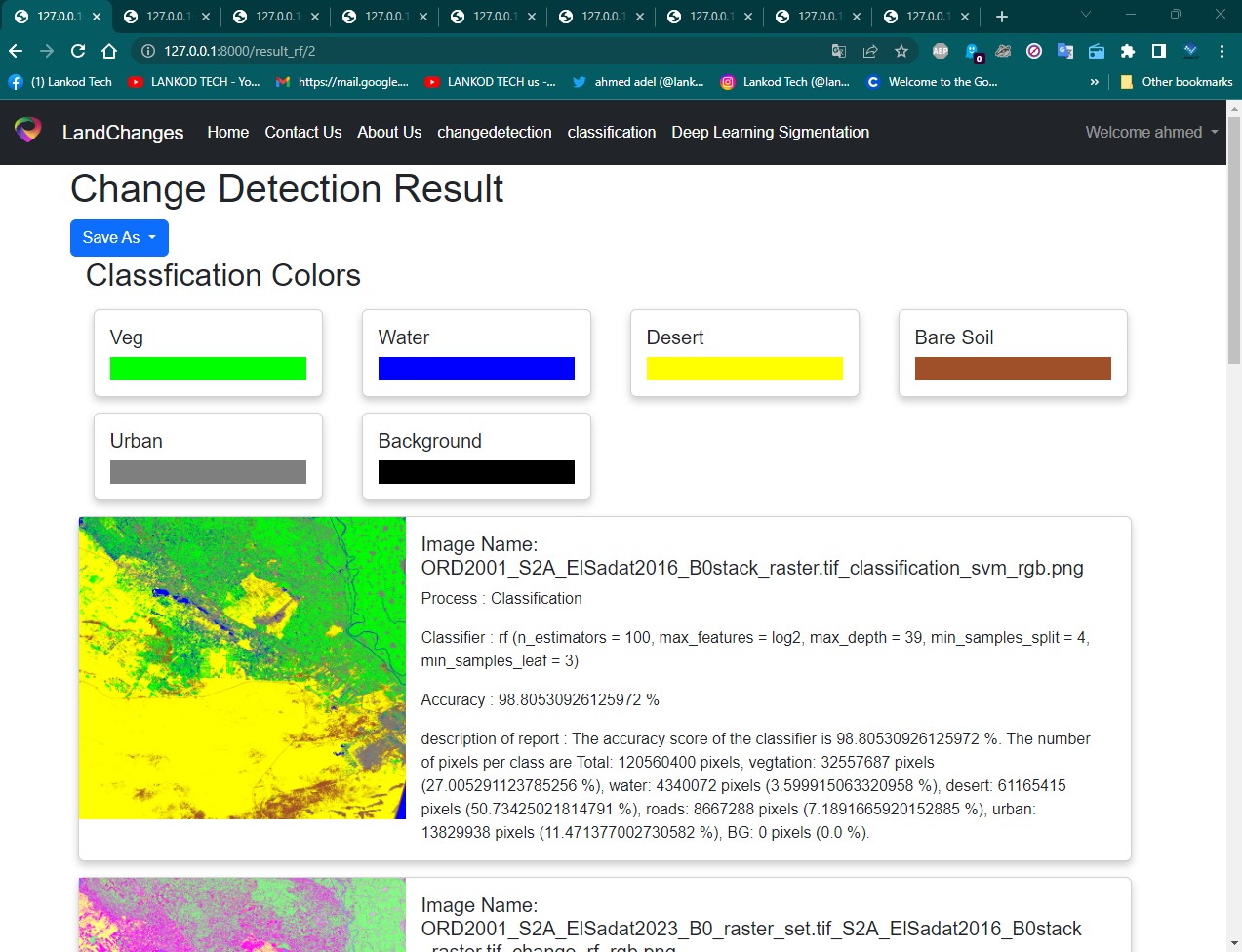The width and height of the screenshot is (1242, 952).
Task: Click the ElSadat2016 classification map image
Action: [x=242, y=668]
